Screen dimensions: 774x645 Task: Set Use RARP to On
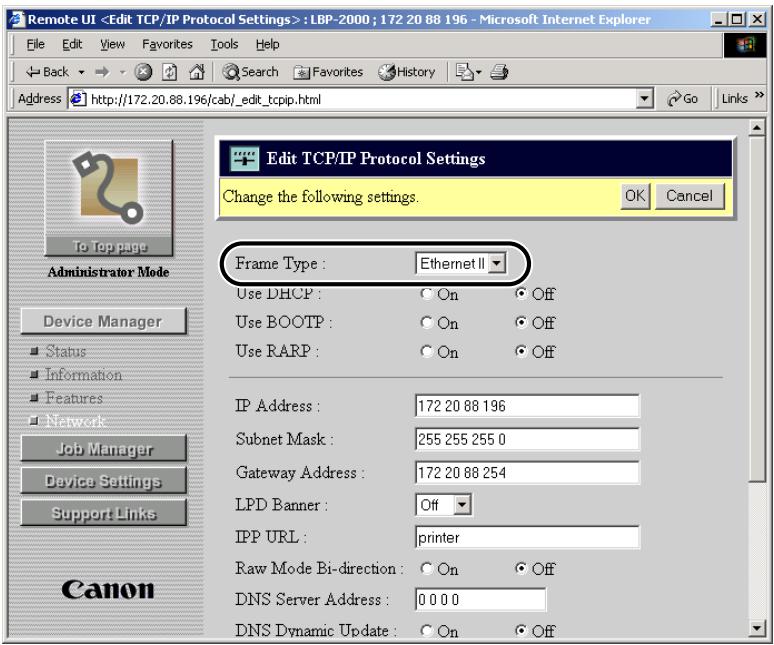[426, 351]
